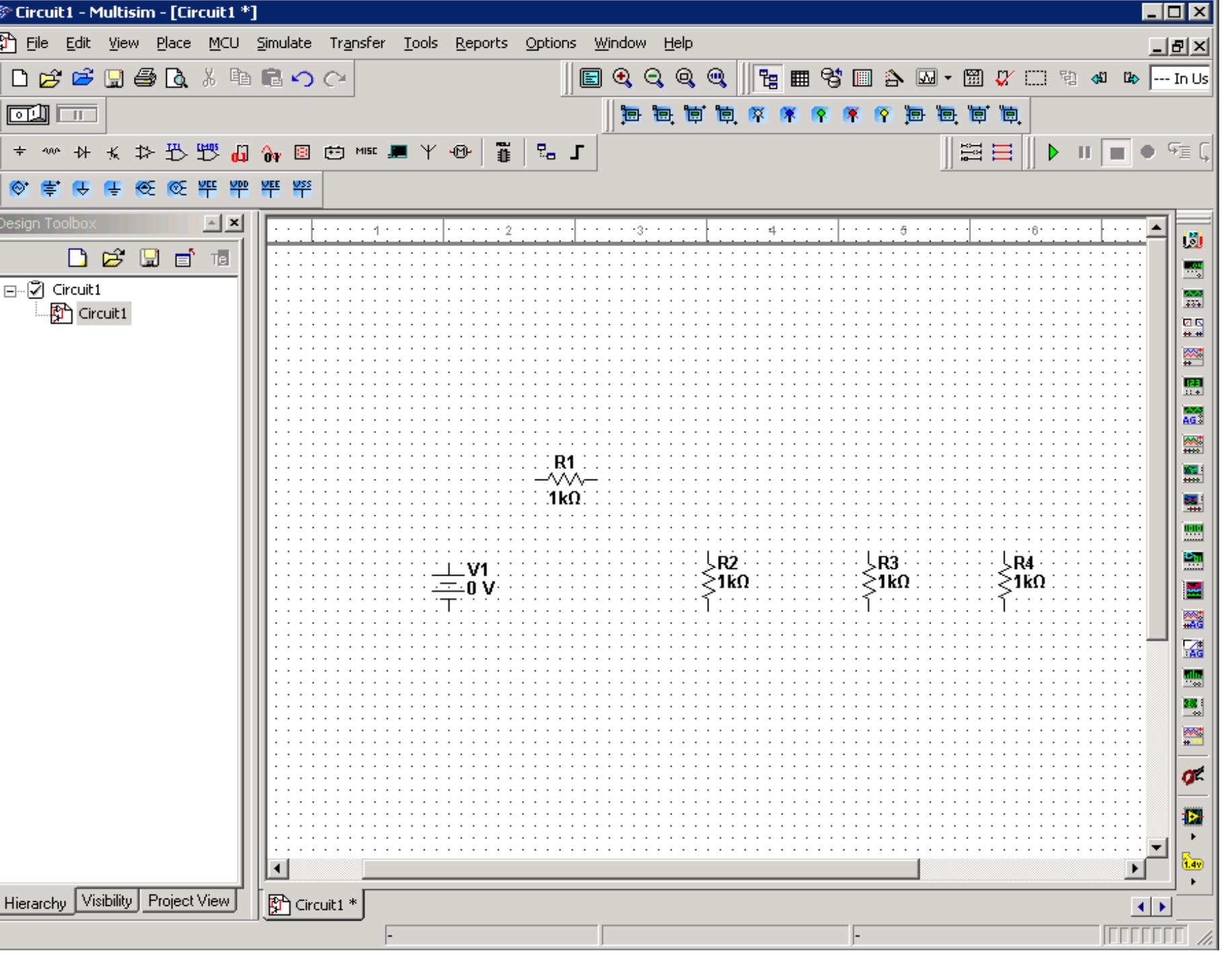Open Print Preview
Image resolution: width=1232 pixels, height=953 pixels.
(x=176, y=79)
